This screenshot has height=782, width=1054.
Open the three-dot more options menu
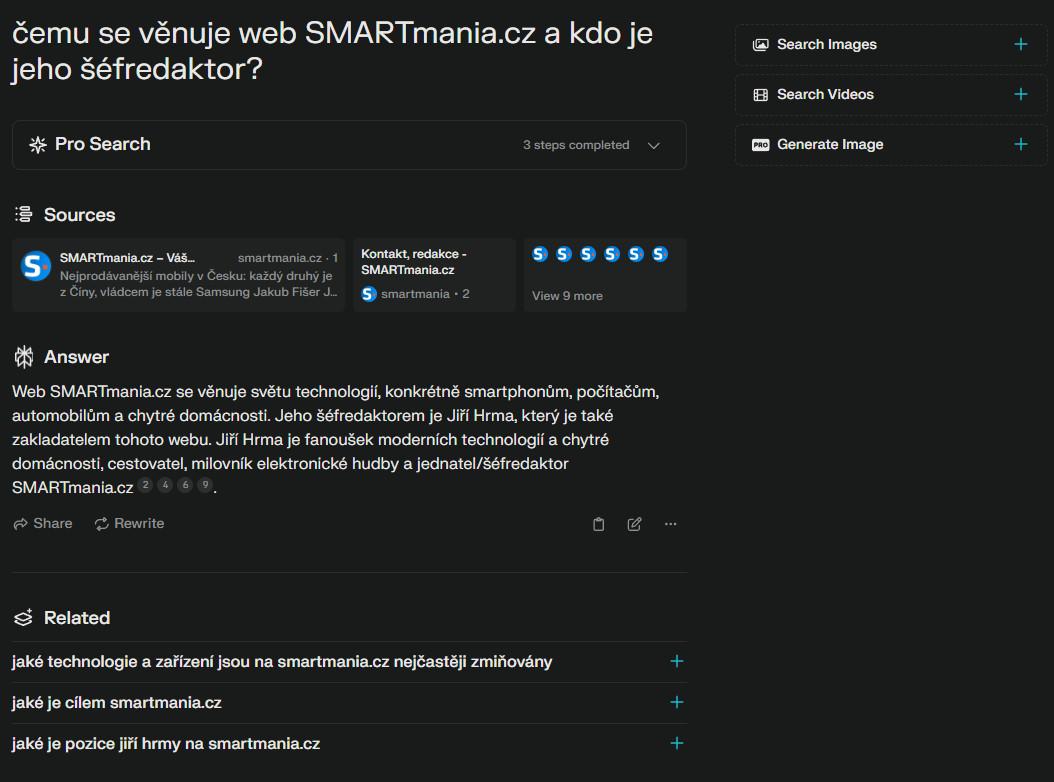click(670, 524)
